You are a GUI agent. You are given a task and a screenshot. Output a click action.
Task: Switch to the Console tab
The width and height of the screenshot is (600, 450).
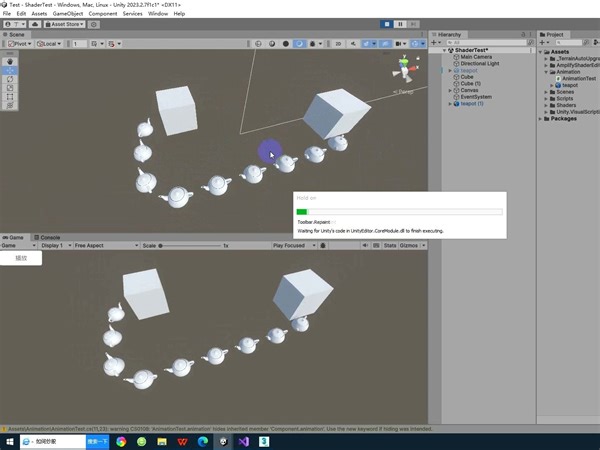click(47, 238)
